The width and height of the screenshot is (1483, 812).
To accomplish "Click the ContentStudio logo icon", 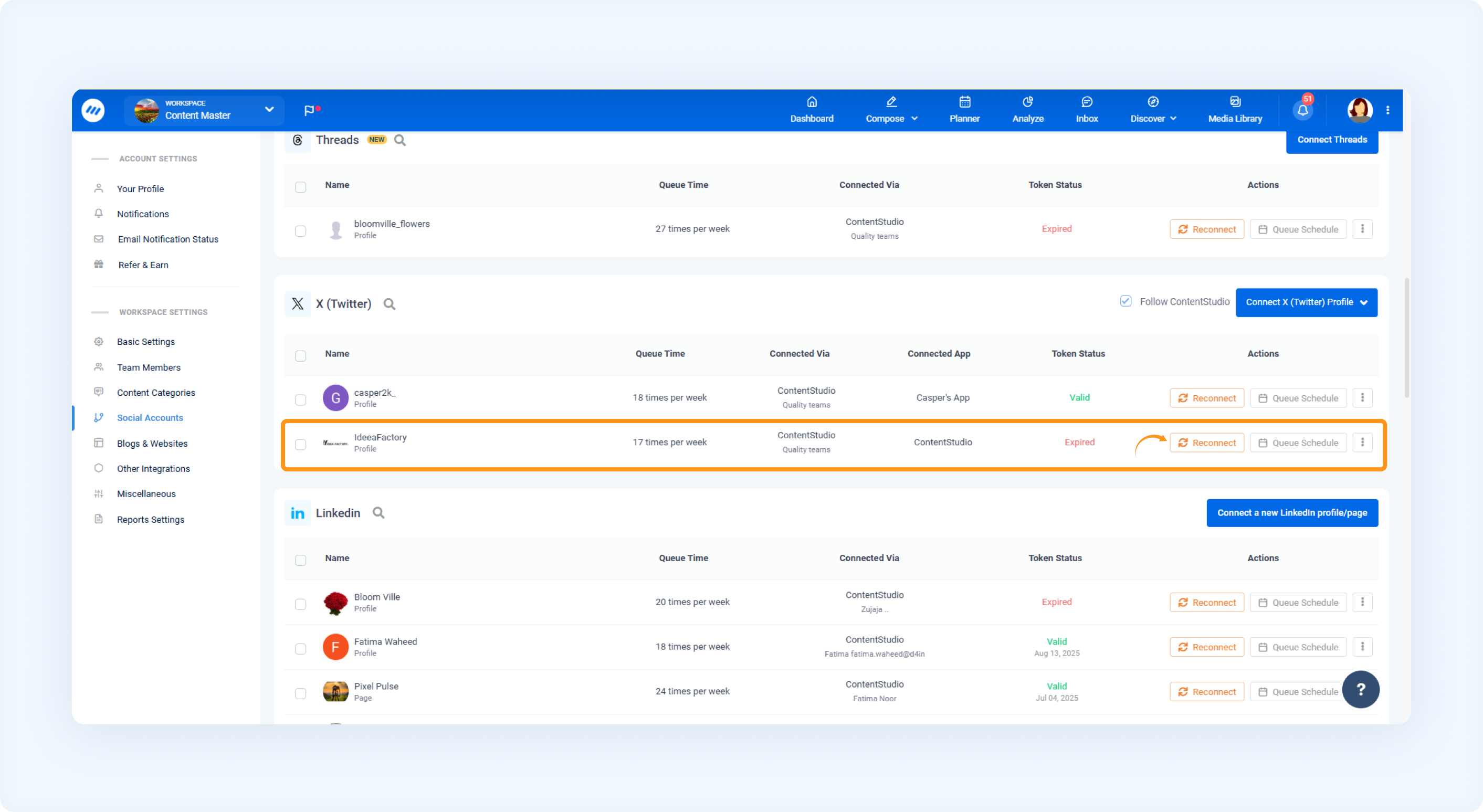I will (x=93, y=110).
